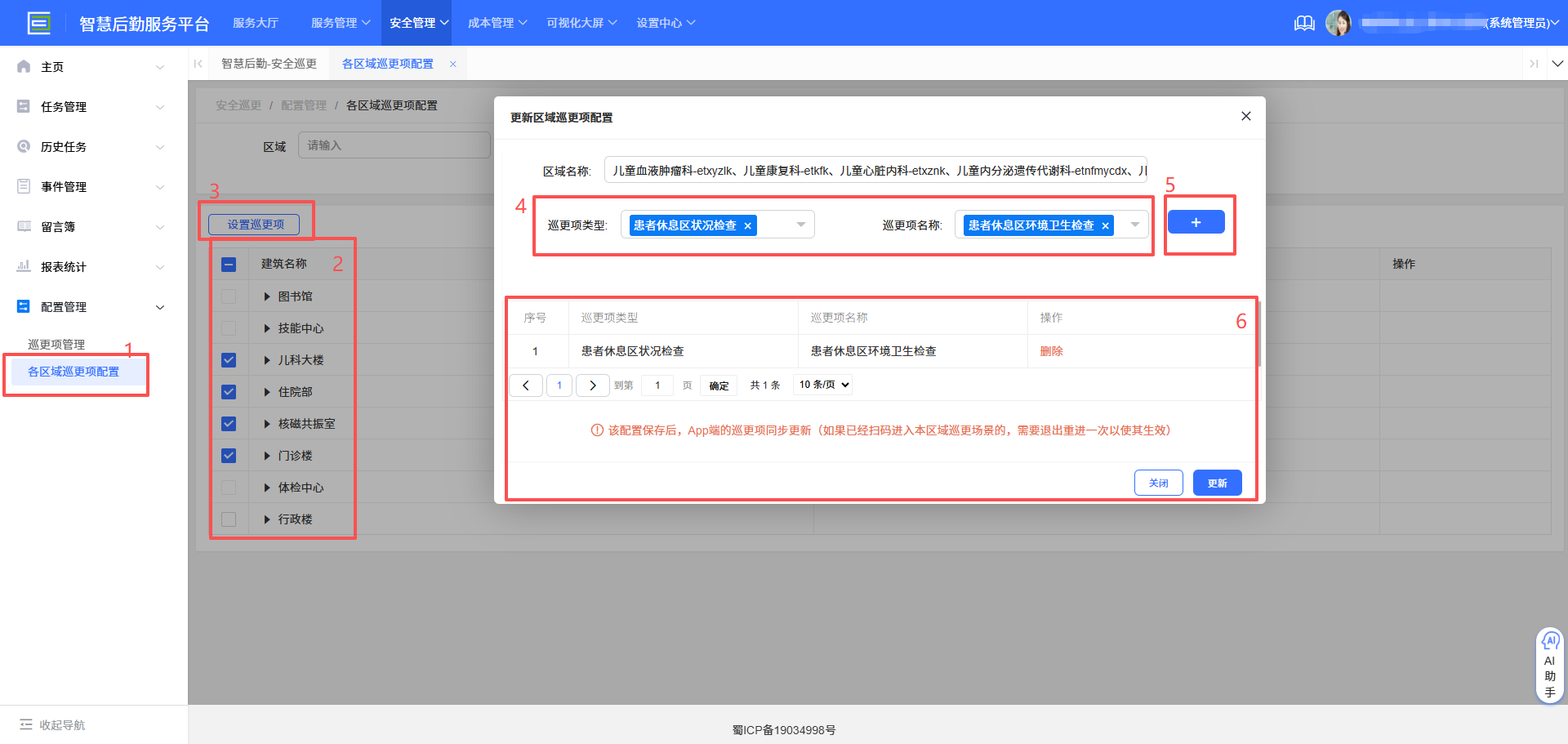The height and width of the screenshot is (744, 1568).
Task: Click the 配置管理 configuration icon
Action: [x=24, y=306]
